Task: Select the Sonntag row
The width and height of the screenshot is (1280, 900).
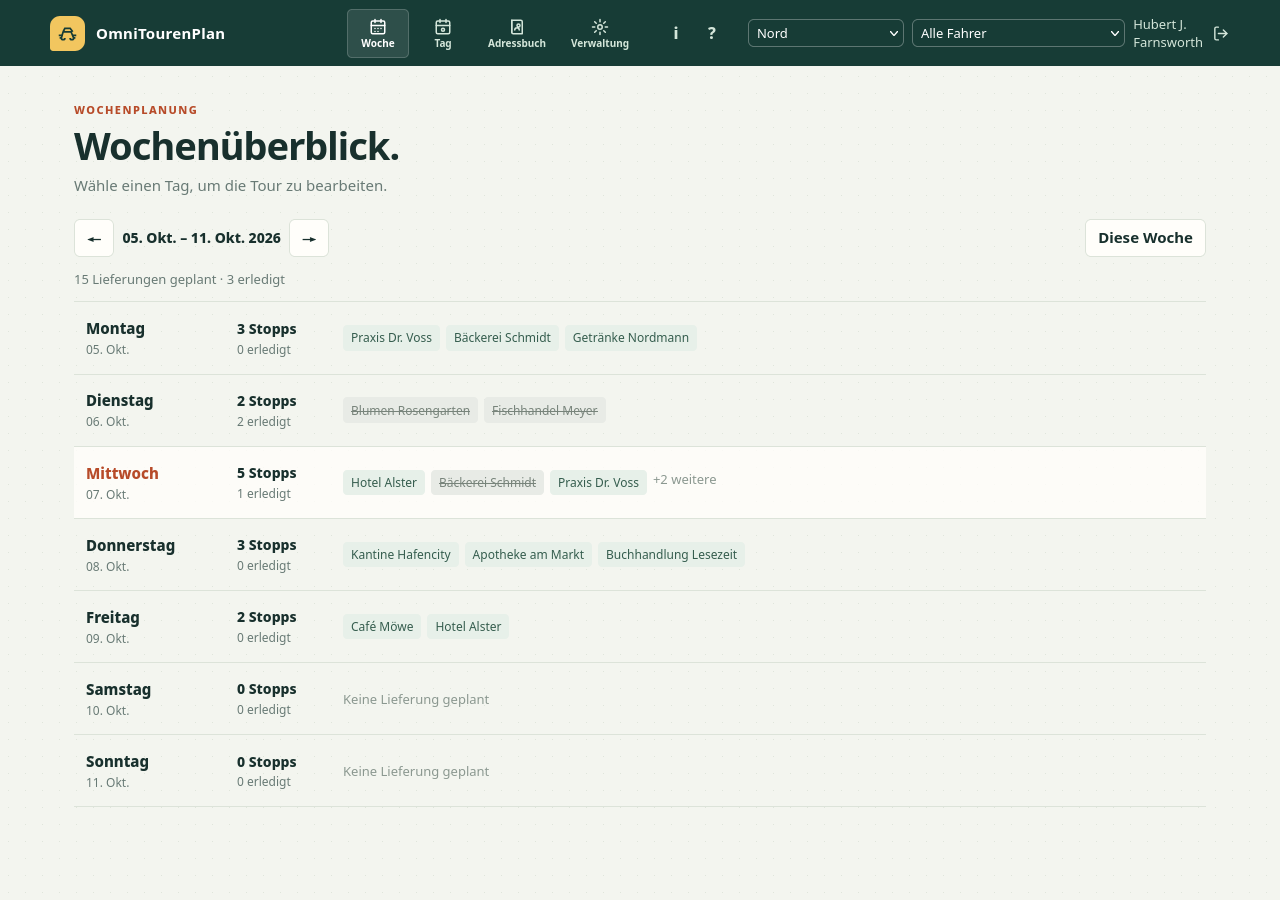Action: coord(640,770)
